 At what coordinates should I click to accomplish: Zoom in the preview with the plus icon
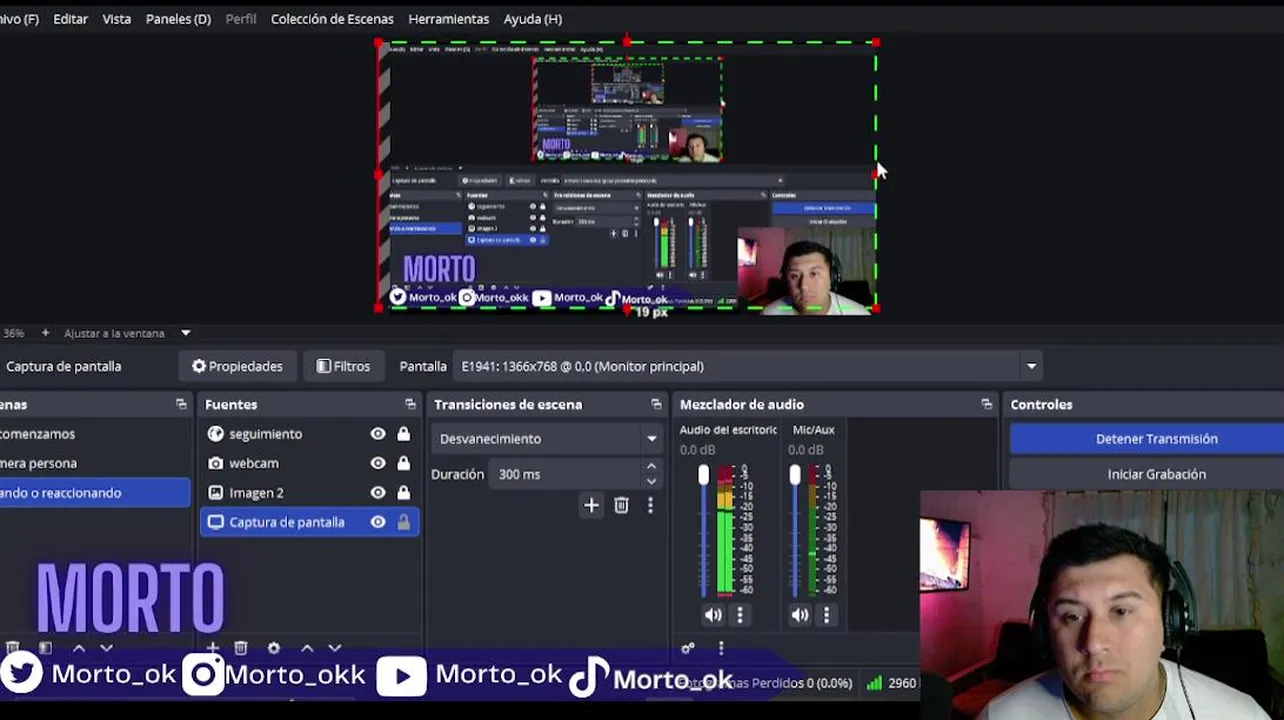(45, 333)
